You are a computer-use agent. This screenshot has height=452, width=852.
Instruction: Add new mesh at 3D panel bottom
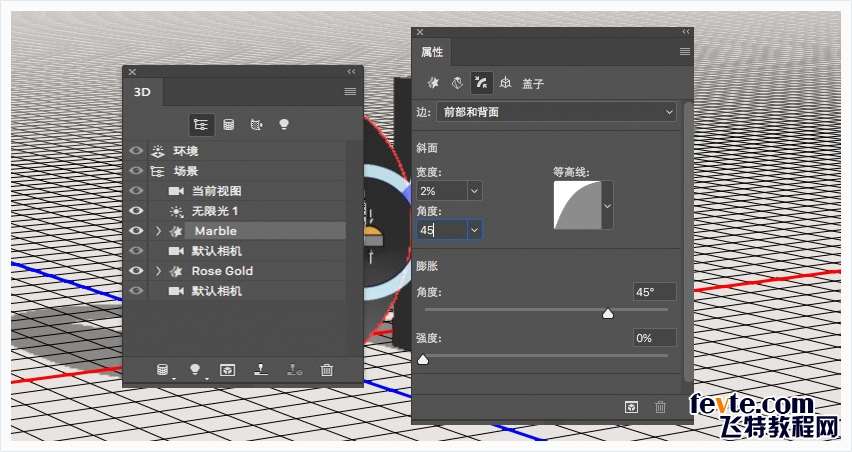[x=162, y=370]
